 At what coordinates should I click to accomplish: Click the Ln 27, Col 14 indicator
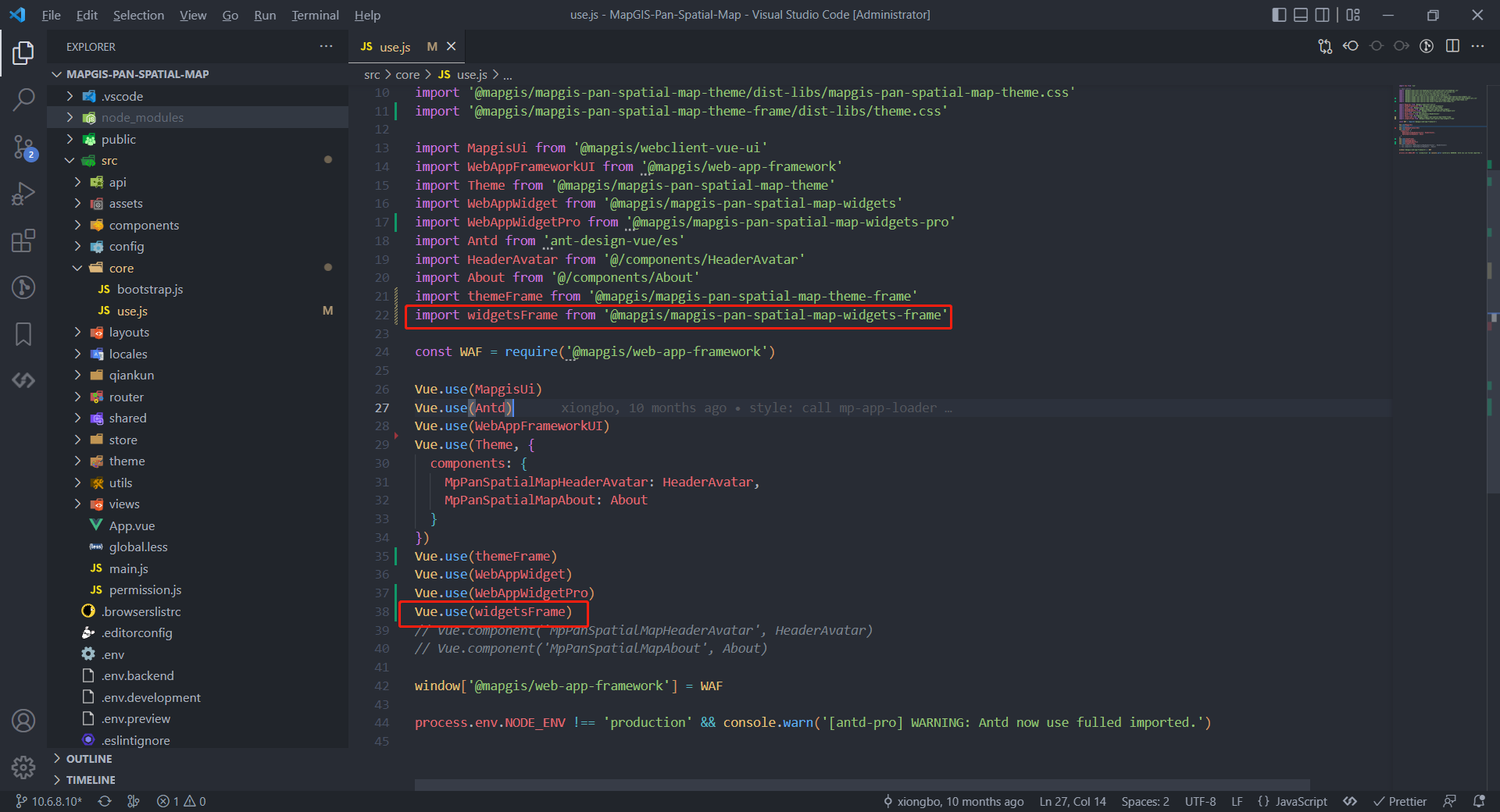point(1073,801)
